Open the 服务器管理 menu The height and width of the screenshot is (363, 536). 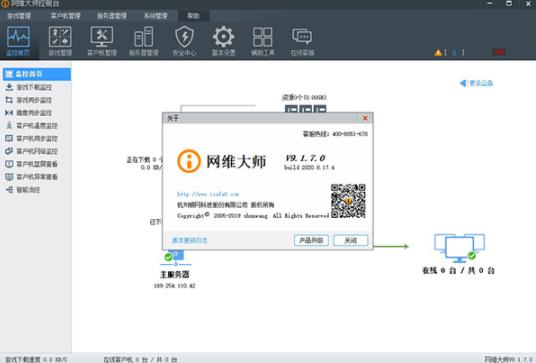tap(112, 16)
